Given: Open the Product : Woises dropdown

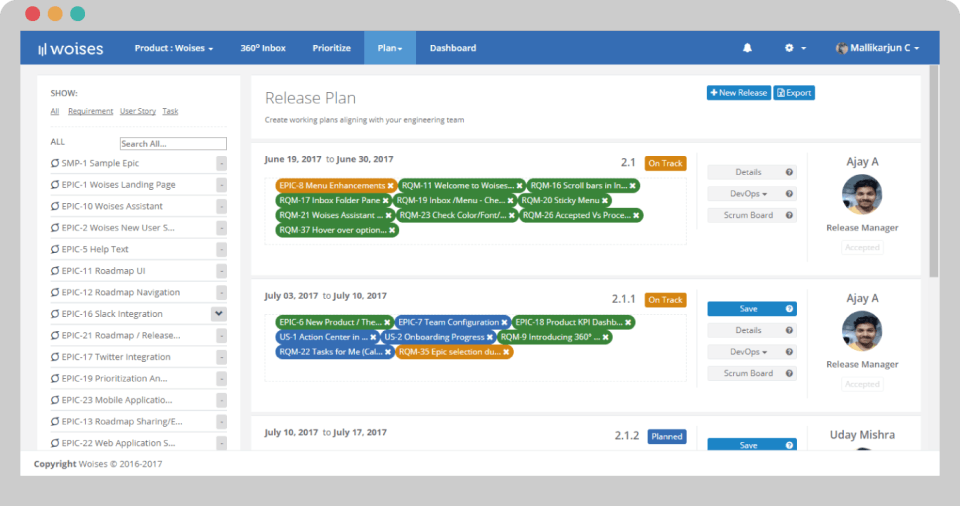Looking at the screenshot, I should point(174,48).
